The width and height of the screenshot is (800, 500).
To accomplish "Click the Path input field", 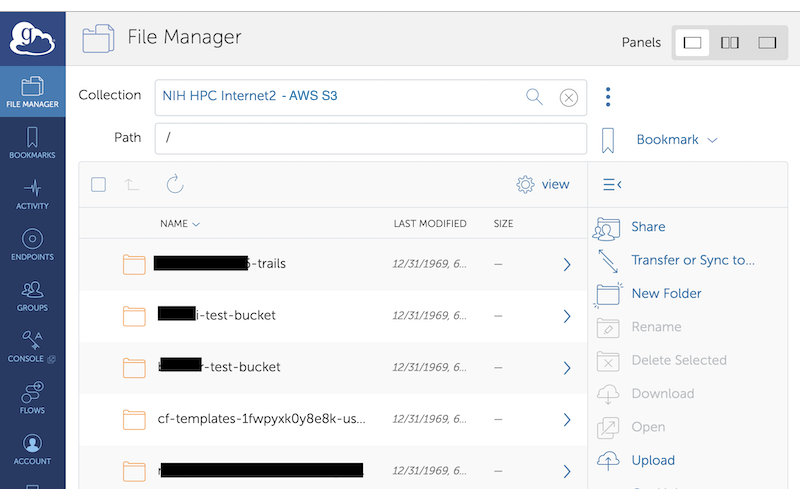I will pos(370,138).
